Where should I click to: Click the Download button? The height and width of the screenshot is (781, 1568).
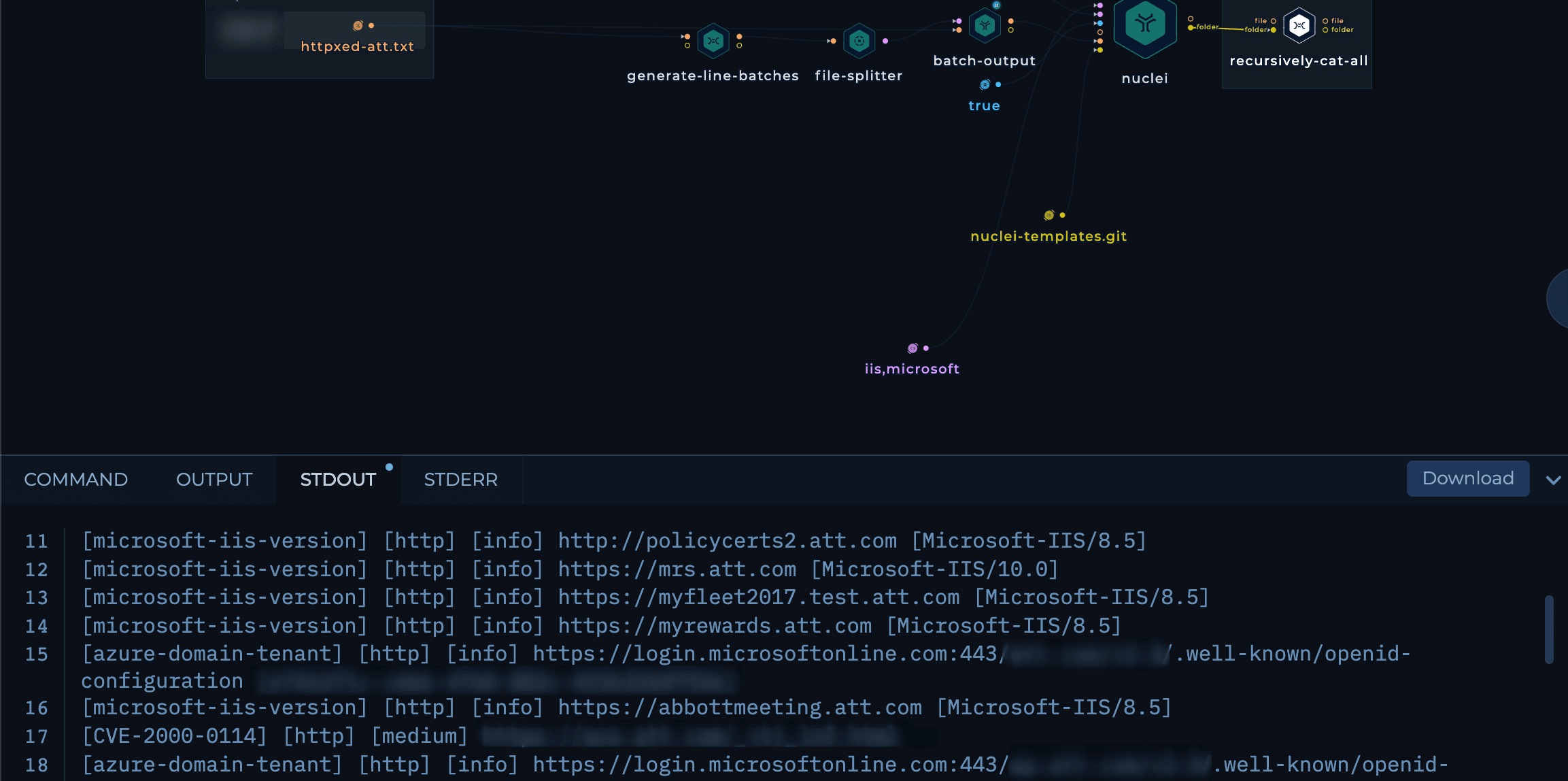pos(1468,478)
